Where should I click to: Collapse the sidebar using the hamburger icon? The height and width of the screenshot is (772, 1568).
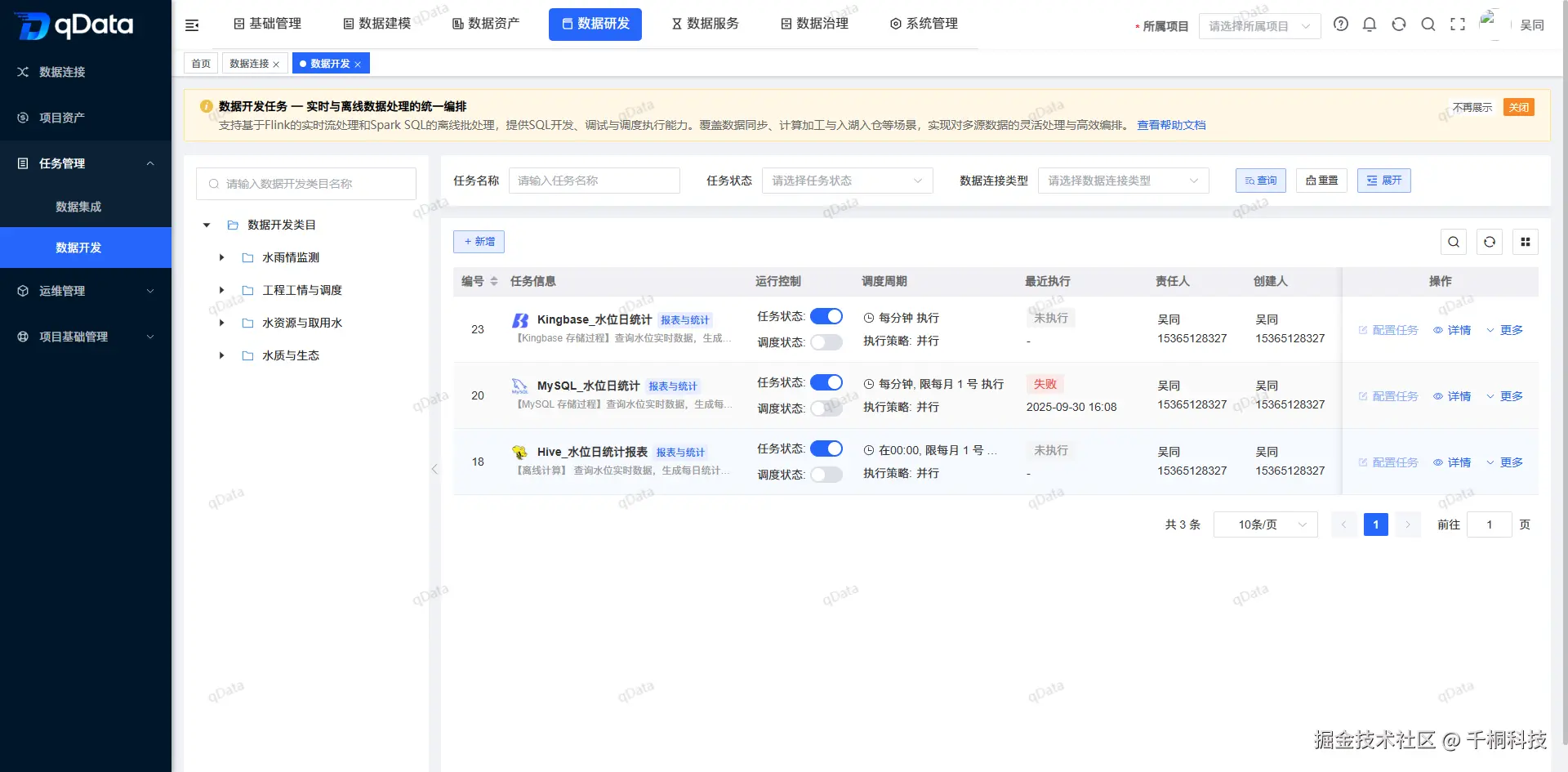[x=192, y=25]
